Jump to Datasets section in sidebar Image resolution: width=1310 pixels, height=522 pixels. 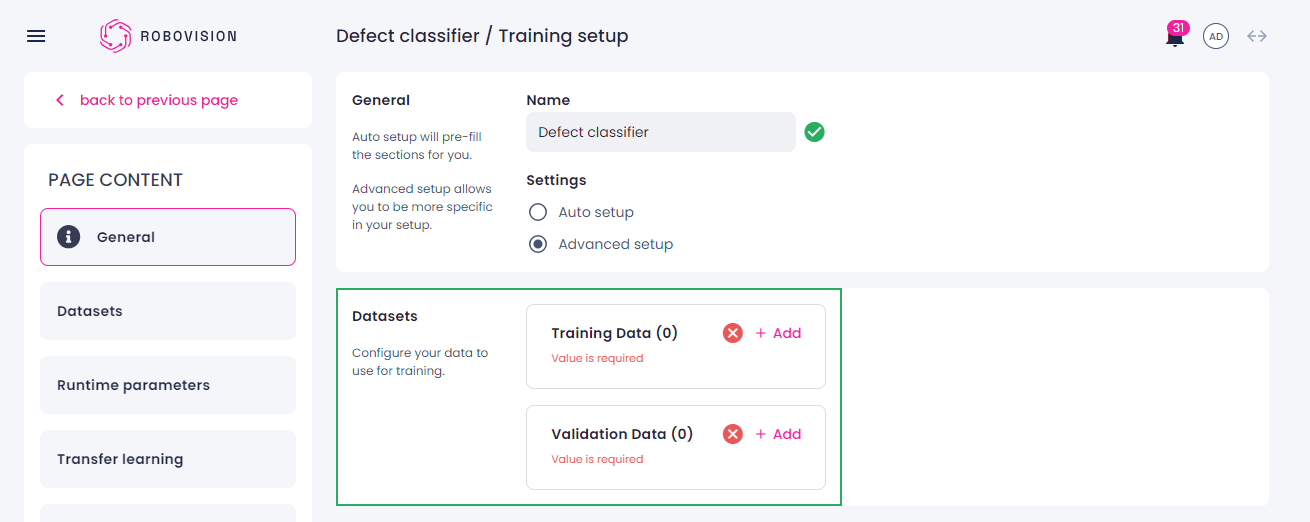click(x=168, y=311)
